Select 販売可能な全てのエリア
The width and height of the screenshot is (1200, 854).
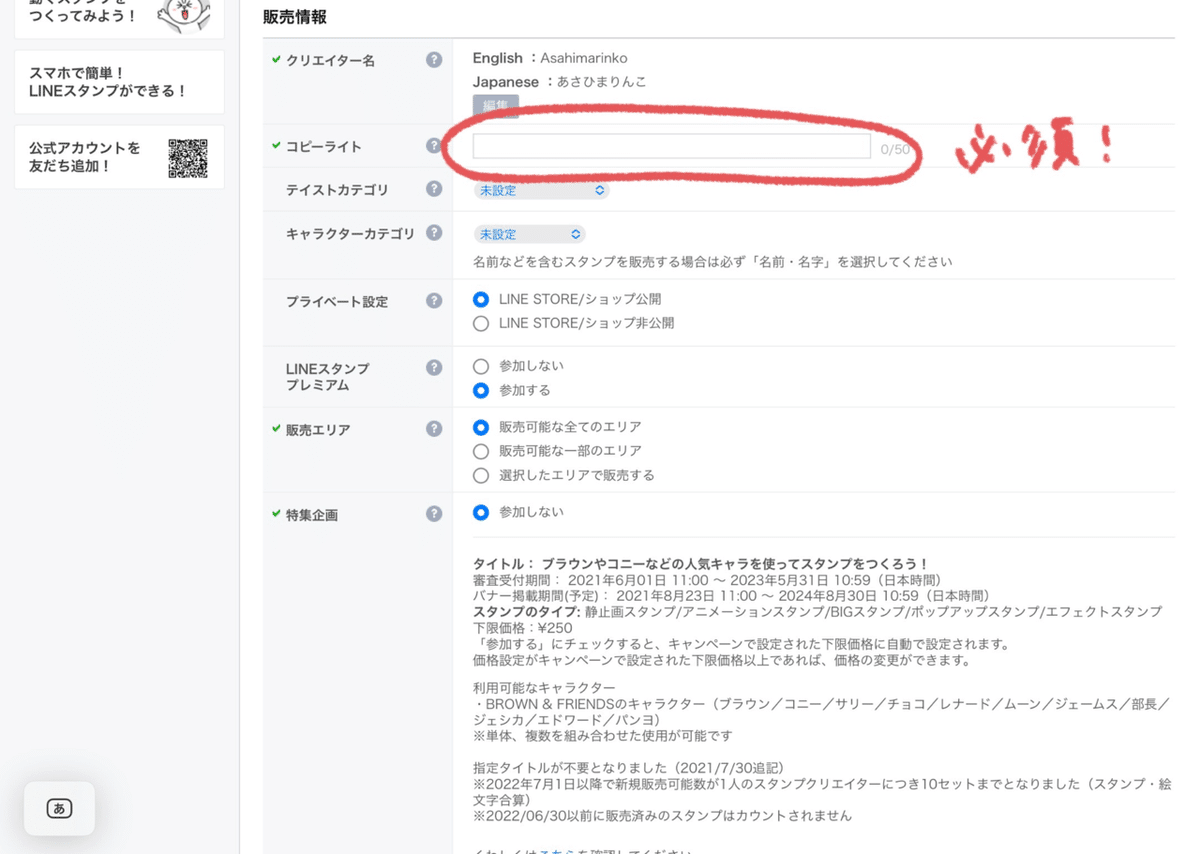(x=481, y=427)
